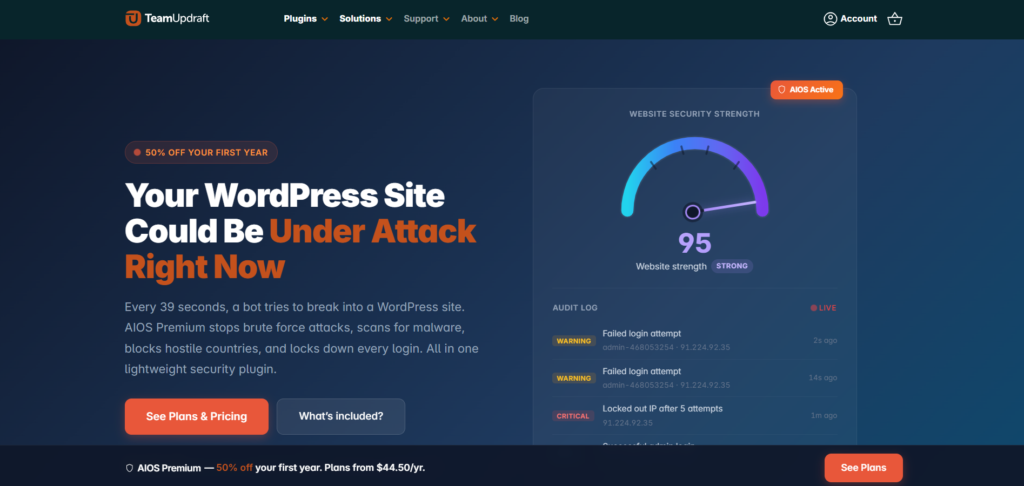Open the Blog page

(x=519, y=19)
